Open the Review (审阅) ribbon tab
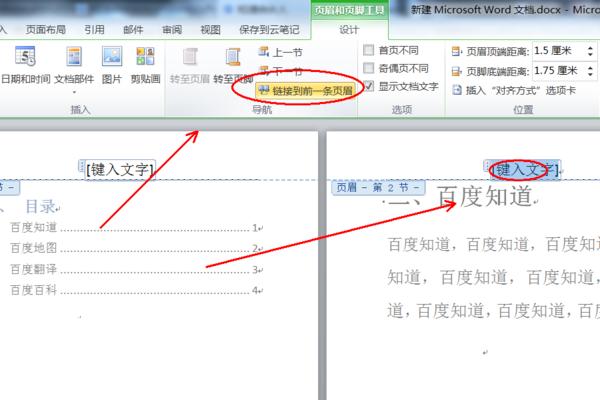This screenshot has height=400, width=600. pos(172,29)
